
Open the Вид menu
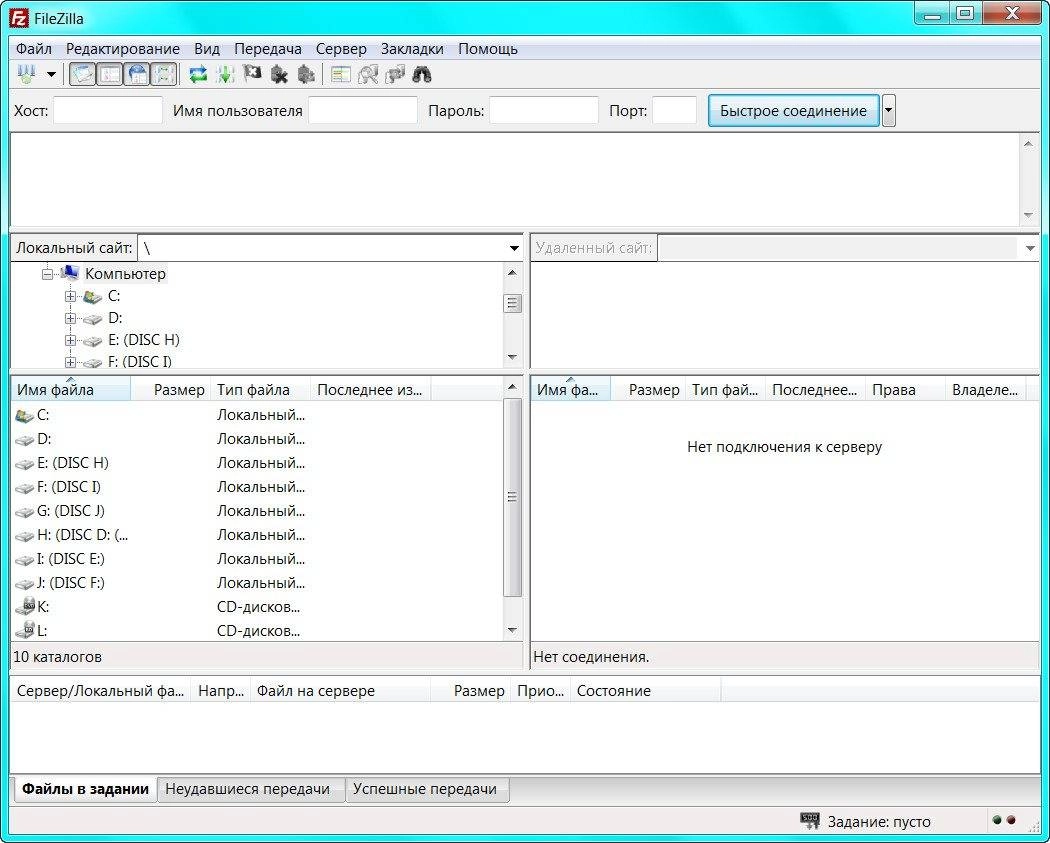pos(207,49)
